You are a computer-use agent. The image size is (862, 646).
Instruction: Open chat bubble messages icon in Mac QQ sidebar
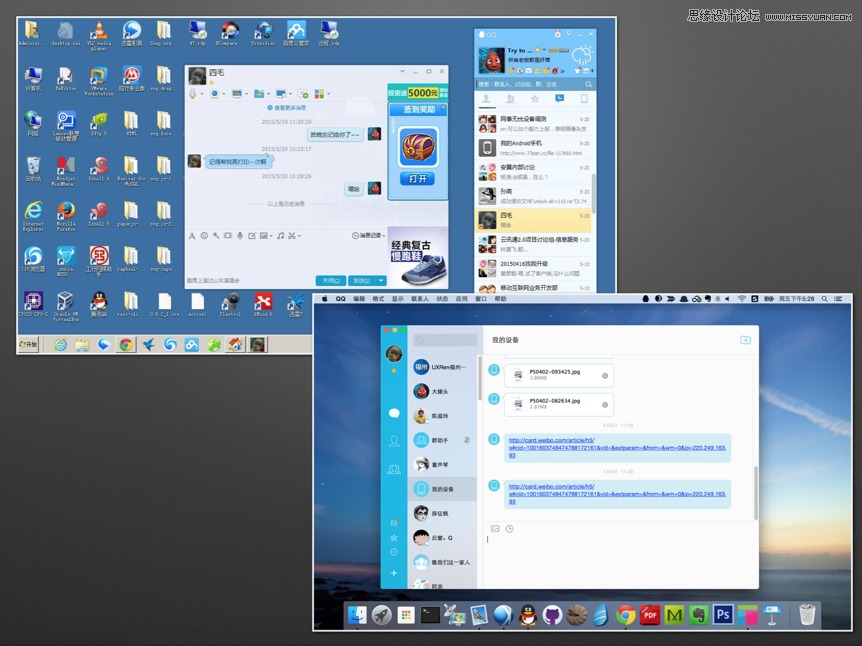tap(394, 413)
